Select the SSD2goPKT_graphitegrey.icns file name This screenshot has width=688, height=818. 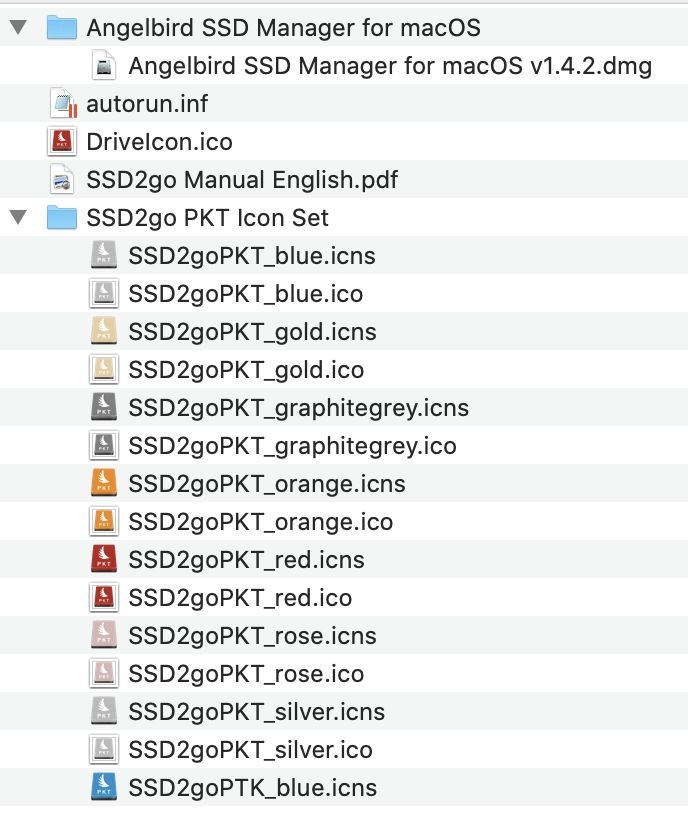[298, 408]
